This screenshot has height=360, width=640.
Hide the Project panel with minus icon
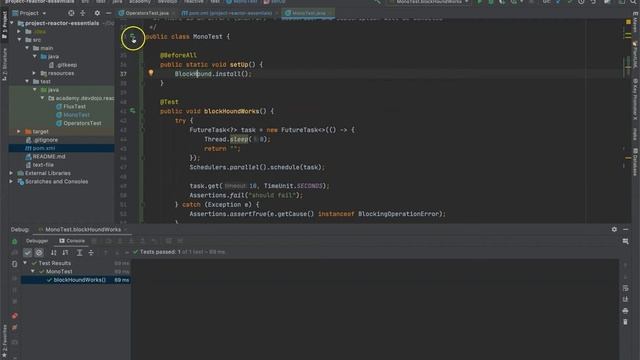[x=109, y=13]
